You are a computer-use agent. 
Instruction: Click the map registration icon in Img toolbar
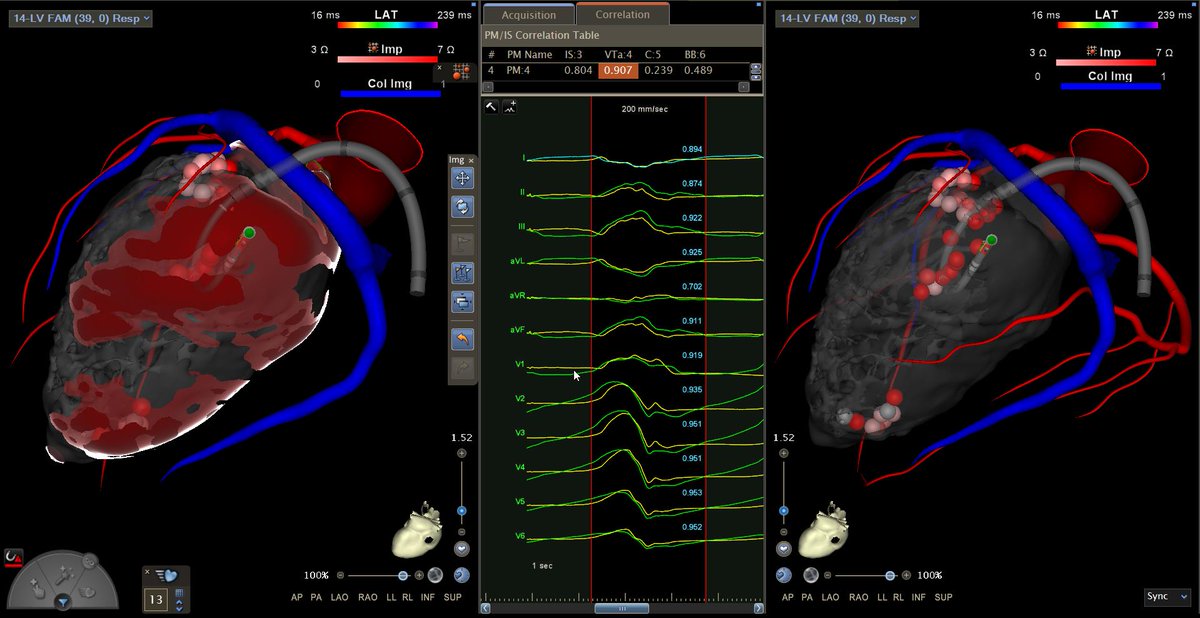pos(463,272)
